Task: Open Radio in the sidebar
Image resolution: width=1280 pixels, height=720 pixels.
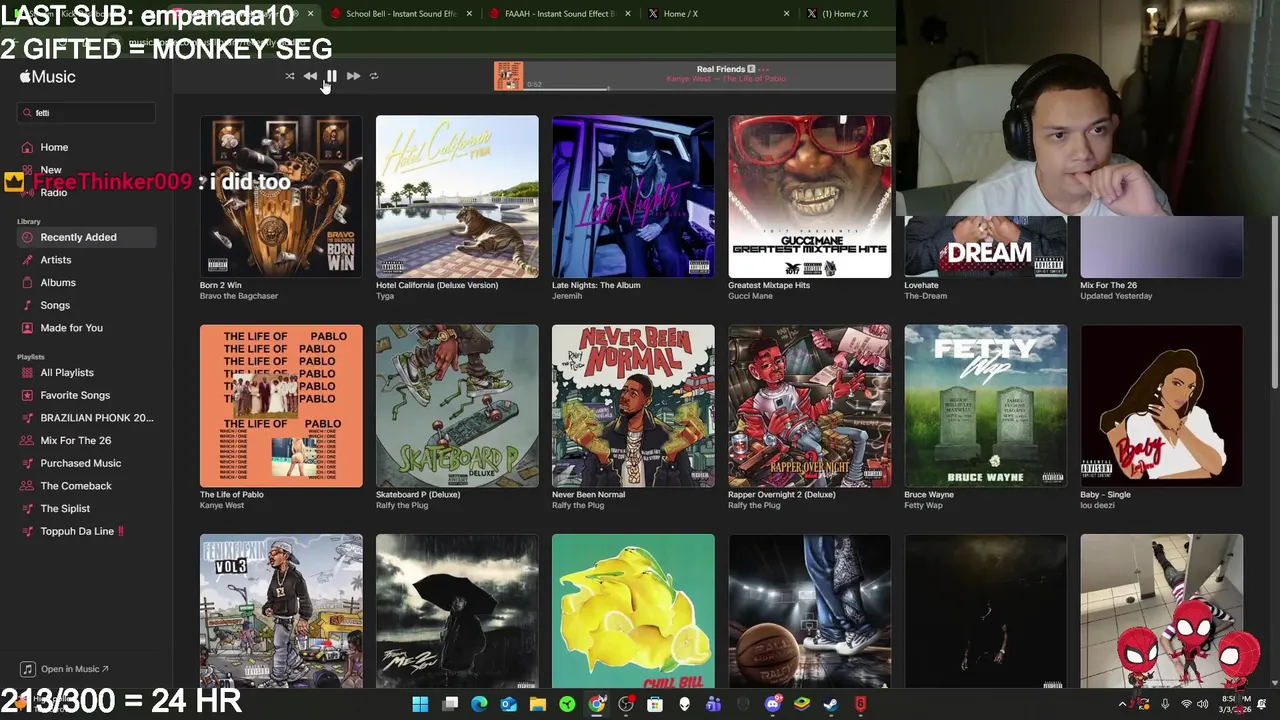Action: [x=54, y=192]
